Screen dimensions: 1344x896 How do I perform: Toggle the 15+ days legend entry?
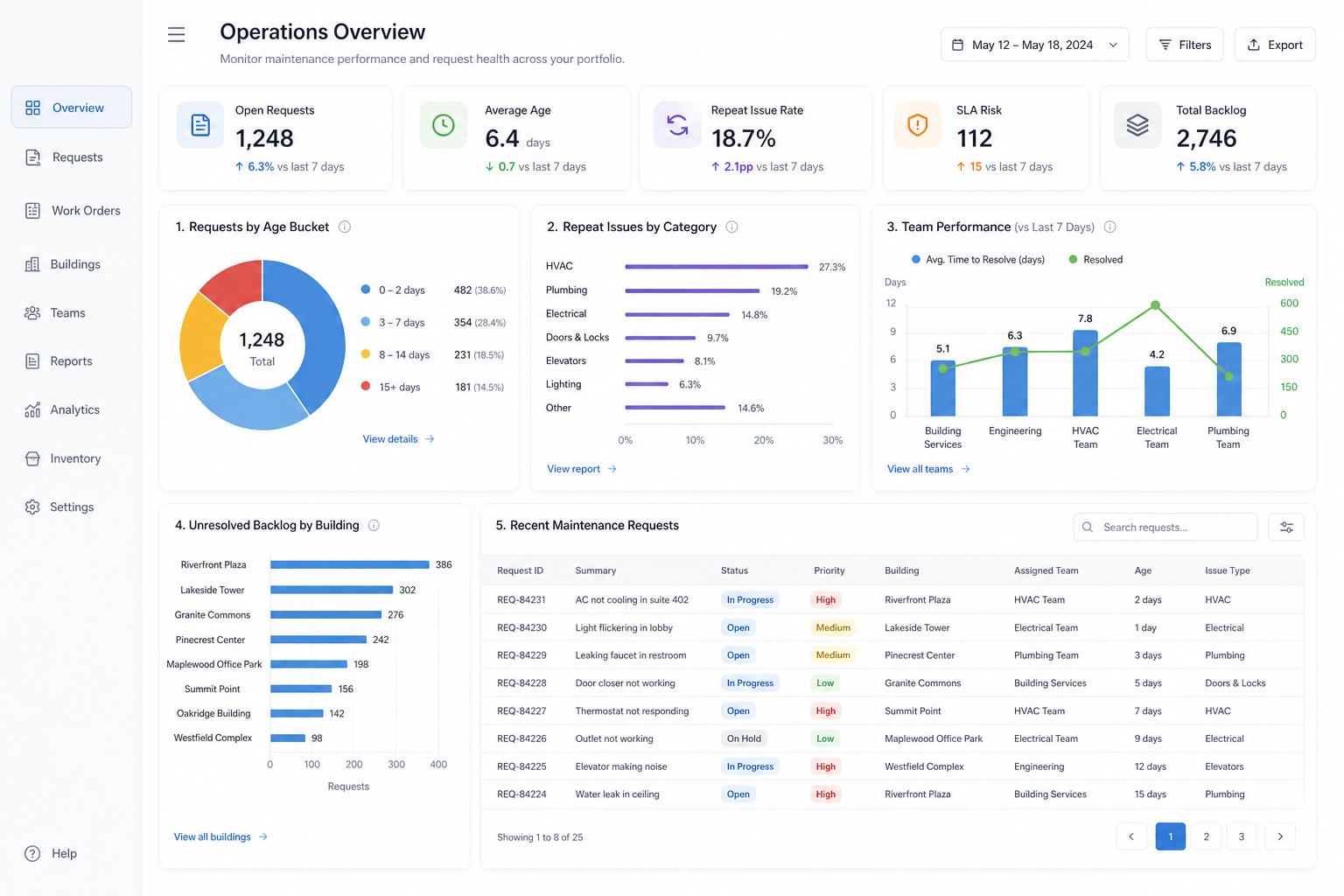390,387
